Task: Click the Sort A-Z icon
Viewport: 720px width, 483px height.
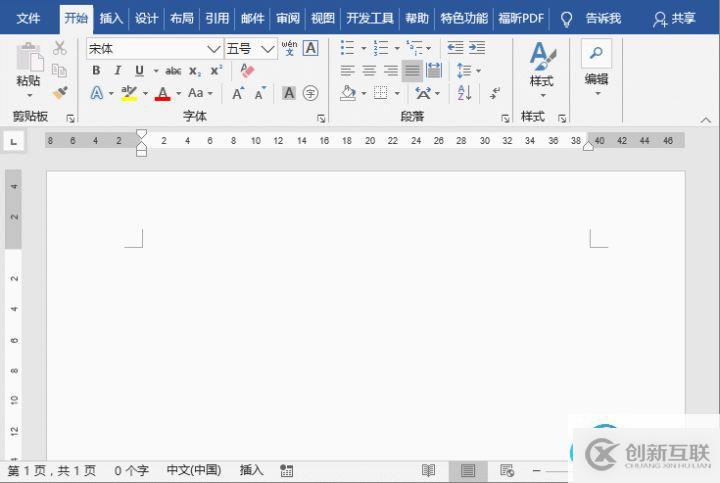Action: pos(464,93)
